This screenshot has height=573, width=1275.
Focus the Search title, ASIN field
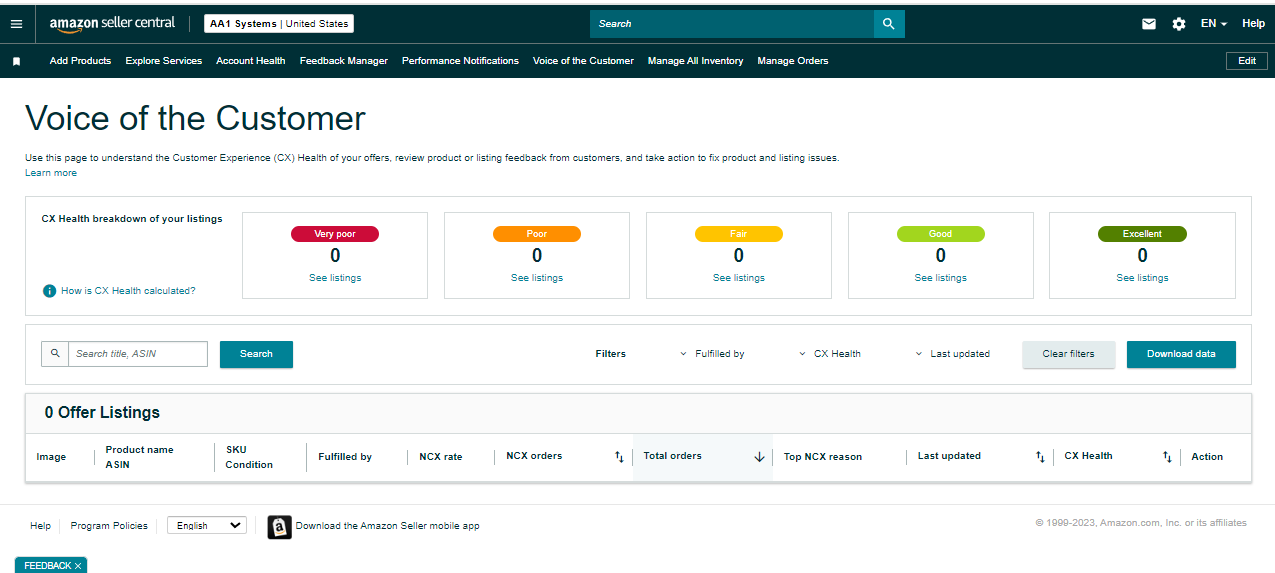pyautogui.click(x=138, y=354)
